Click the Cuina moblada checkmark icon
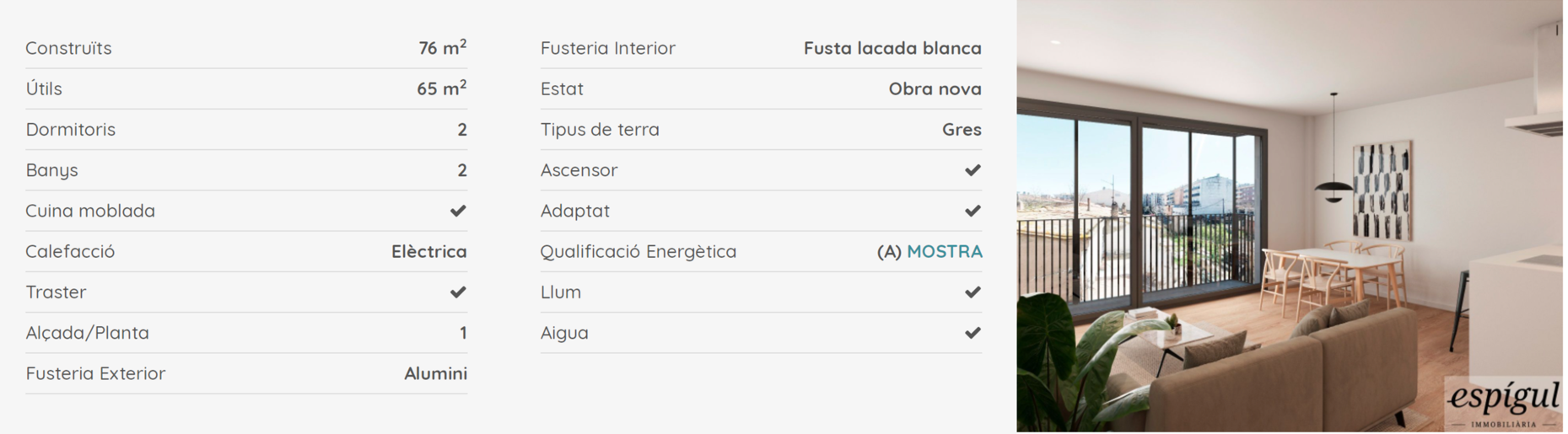The width and height of the screenshot is (1568, 434). (458, 211)
